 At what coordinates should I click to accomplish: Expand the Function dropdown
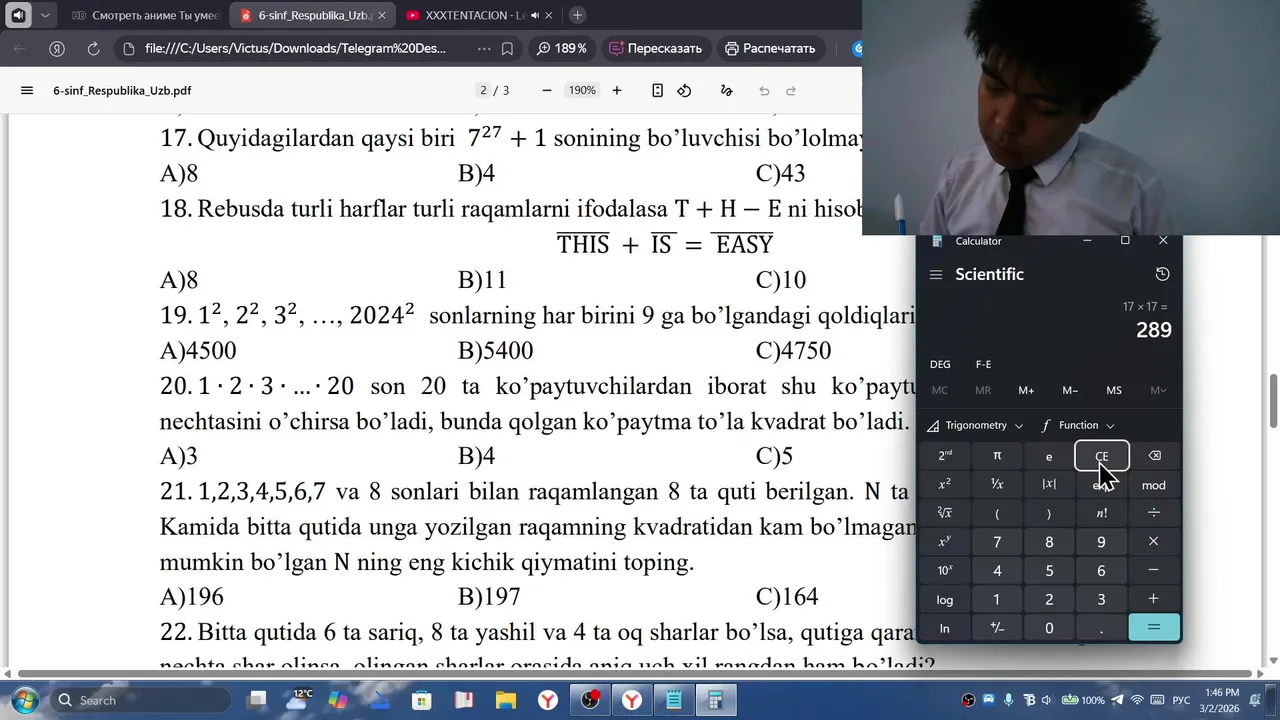pos(1078,425)
